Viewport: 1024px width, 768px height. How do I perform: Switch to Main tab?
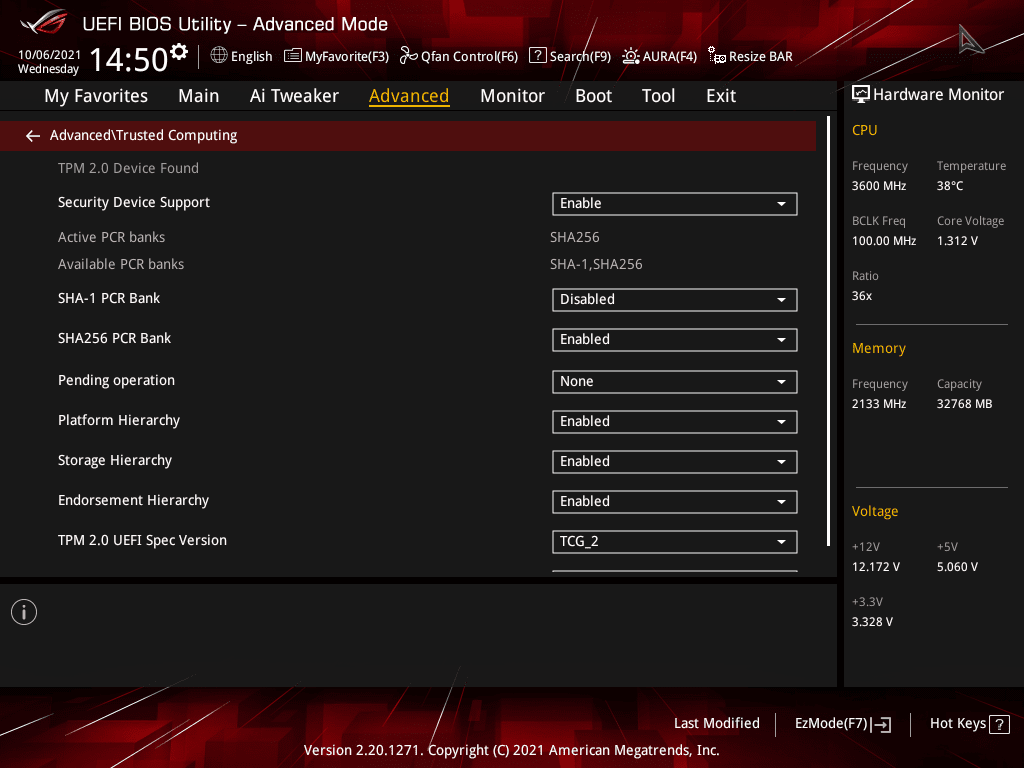tap(199, 96)
